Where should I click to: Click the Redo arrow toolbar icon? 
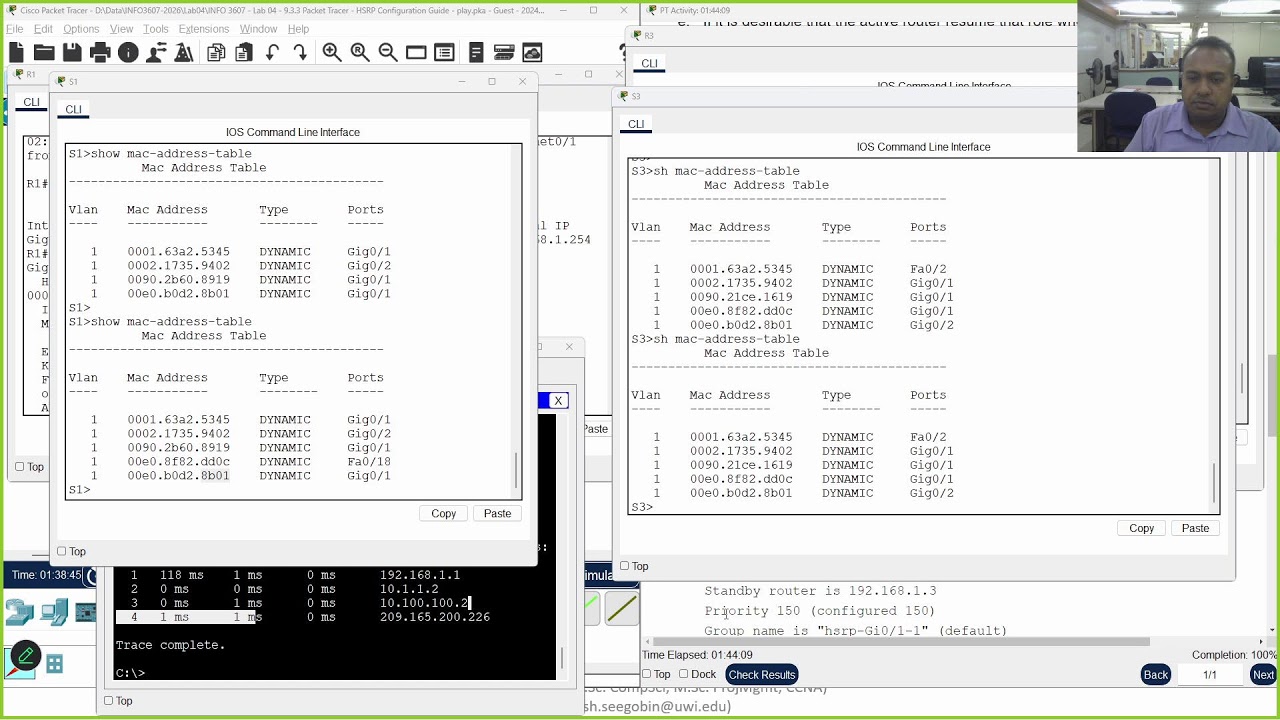(x=300, y=53)
